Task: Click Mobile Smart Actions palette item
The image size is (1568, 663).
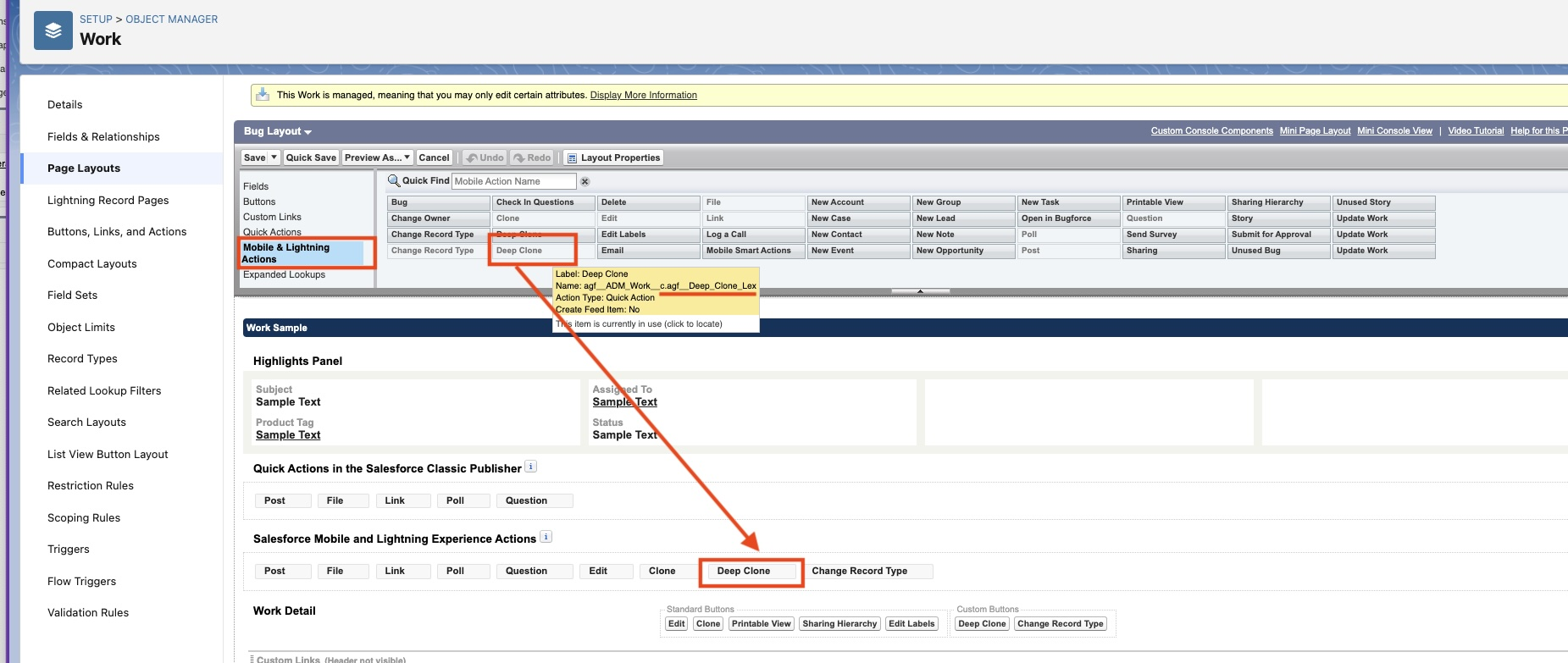Action: point(753,251)
